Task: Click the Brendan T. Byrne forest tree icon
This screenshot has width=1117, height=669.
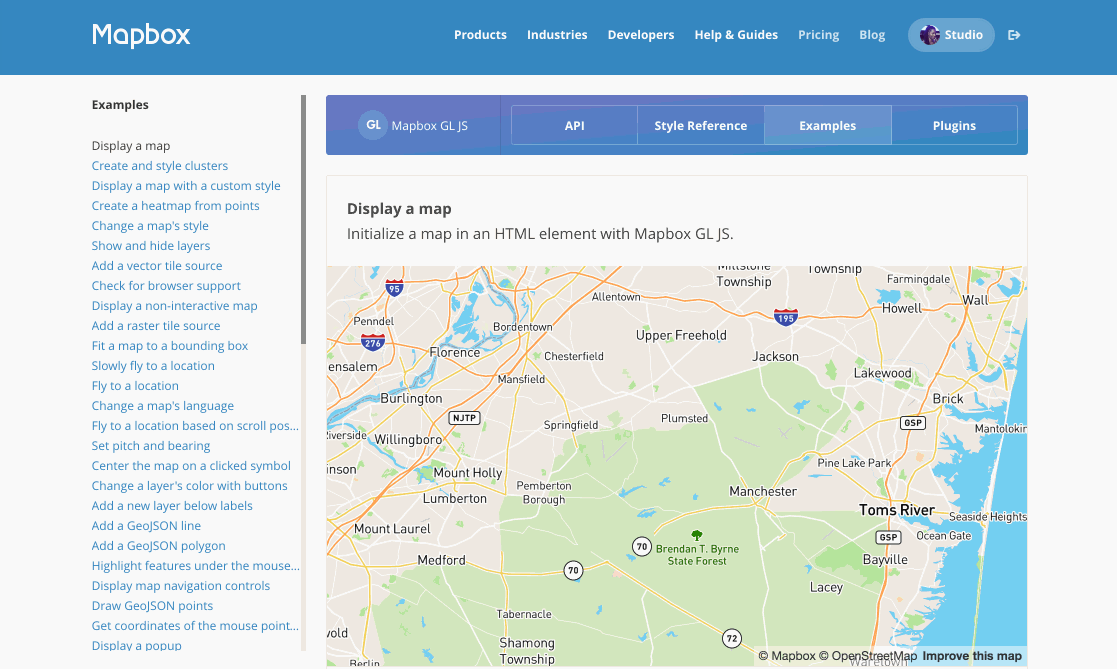Action: [697, 534]
